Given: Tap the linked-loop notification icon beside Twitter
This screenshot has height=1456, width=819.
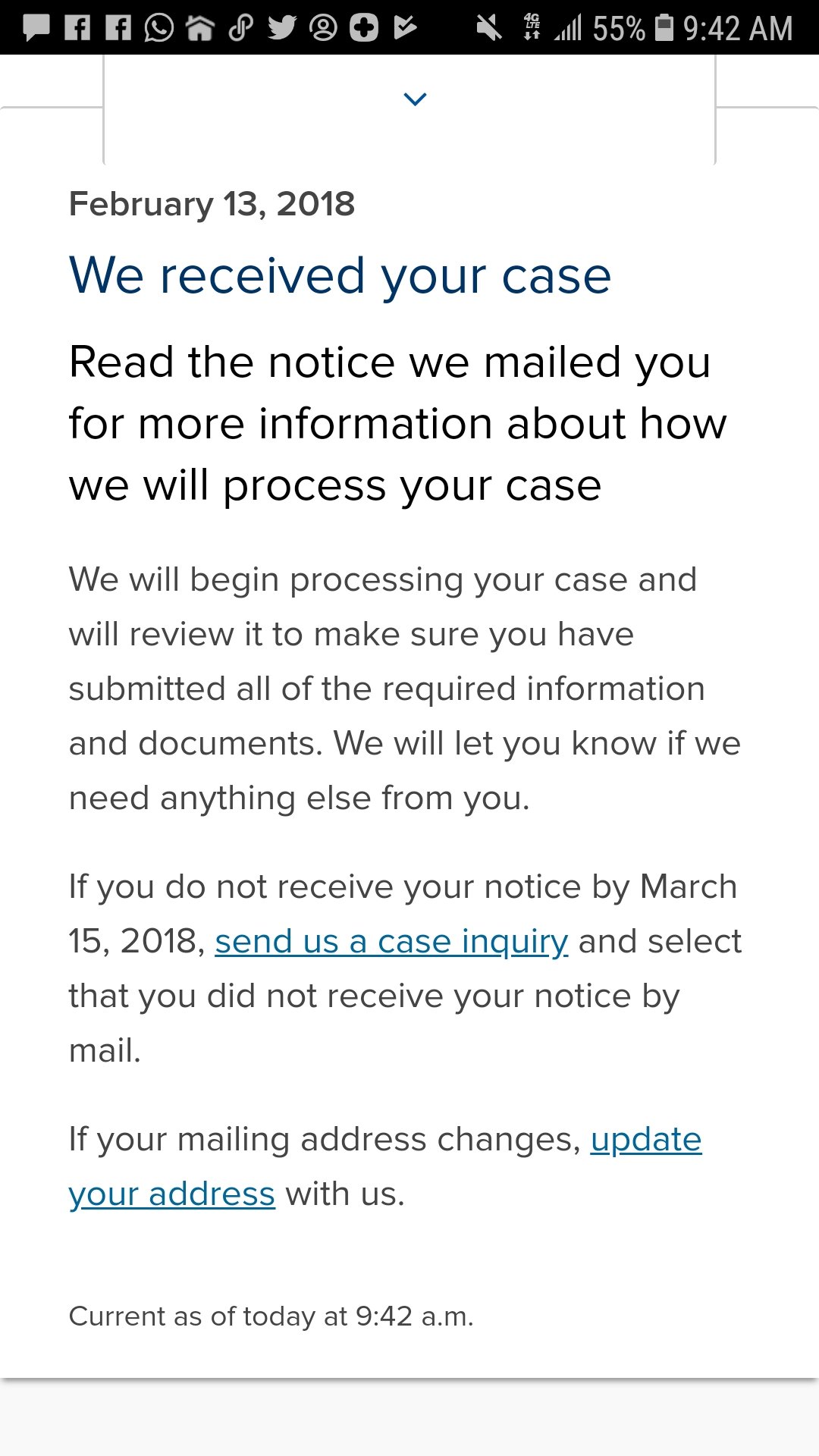Looking at the screenshot, I should click(x=241, y=28).
